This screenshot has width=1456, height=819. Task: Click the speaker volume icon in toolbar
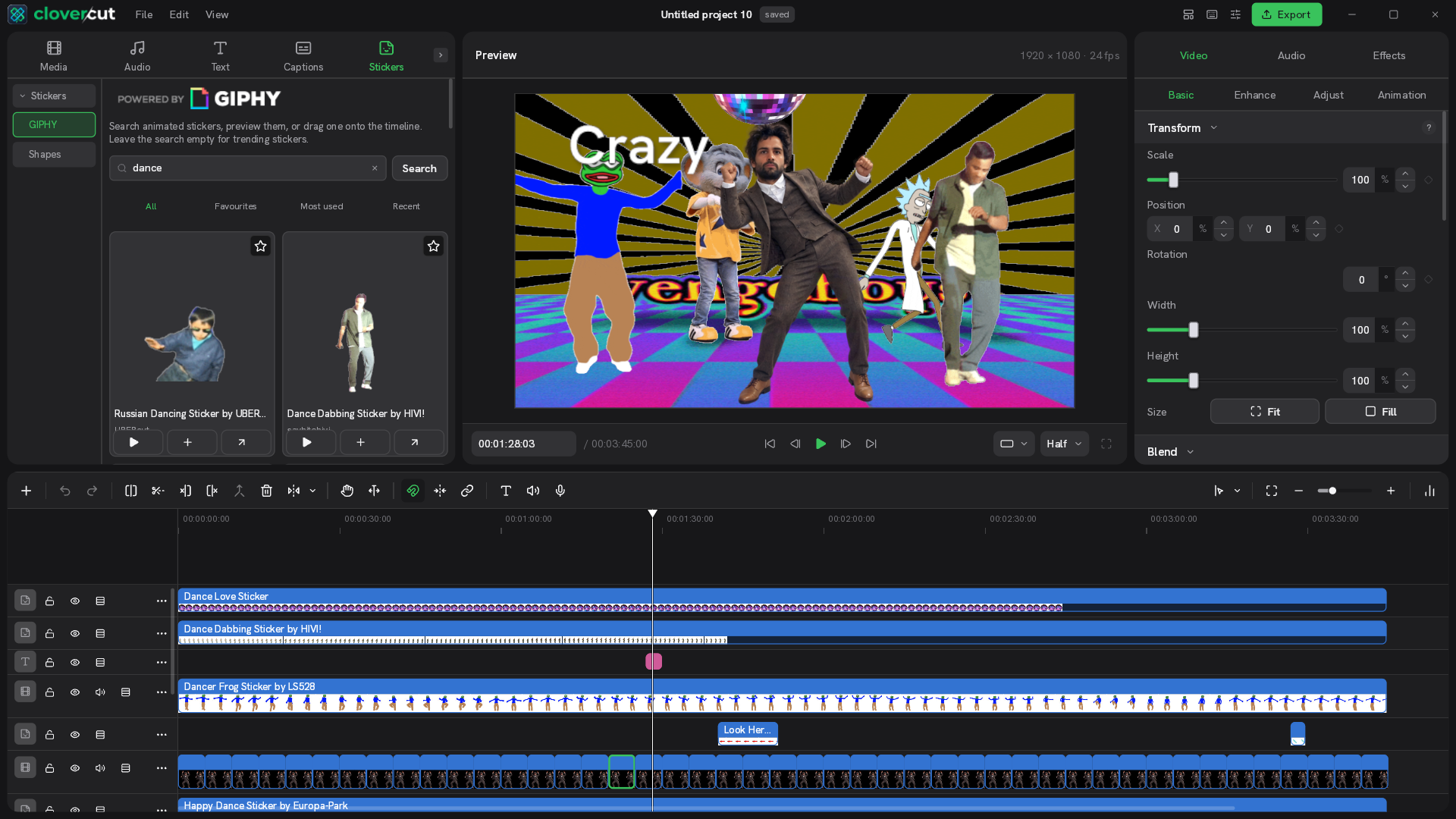pyautogui.click(x=533, y=491)
